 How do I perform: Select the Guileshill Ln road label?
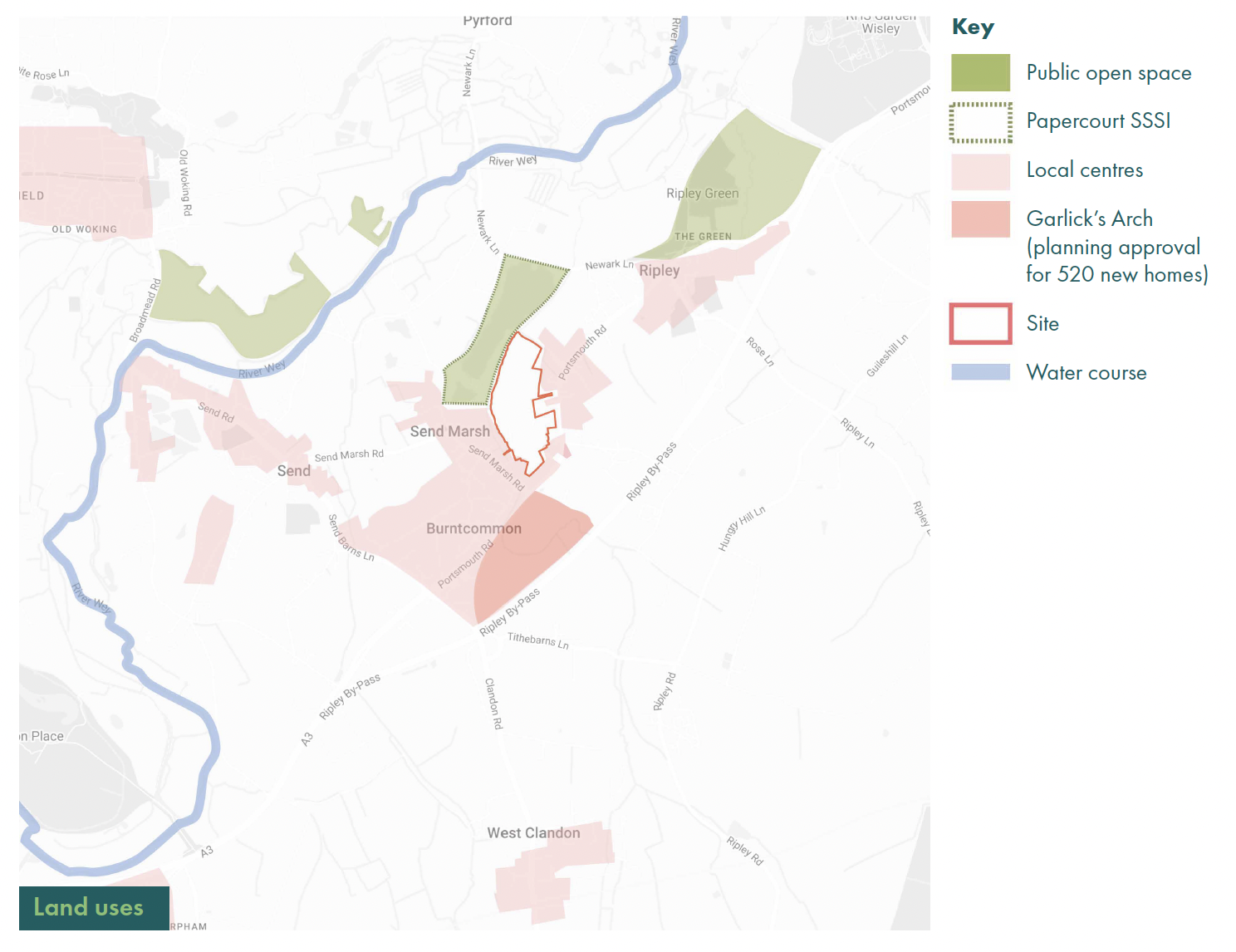(x=887, y=356)
